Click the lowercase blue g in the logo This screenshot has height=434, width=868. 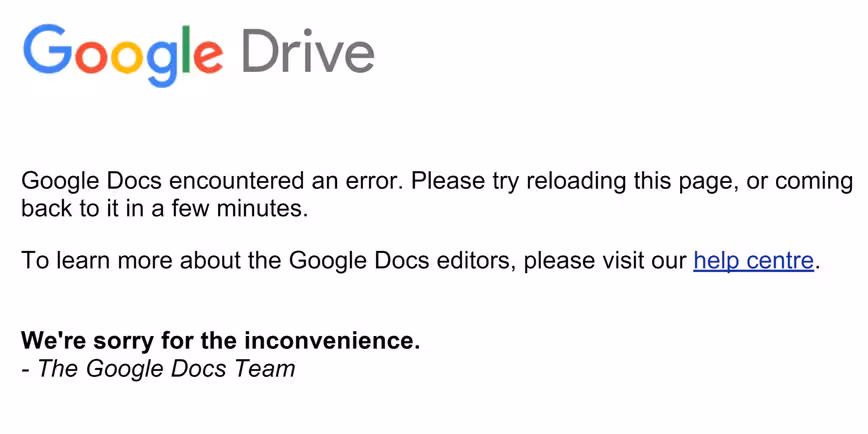click(161, 63)
